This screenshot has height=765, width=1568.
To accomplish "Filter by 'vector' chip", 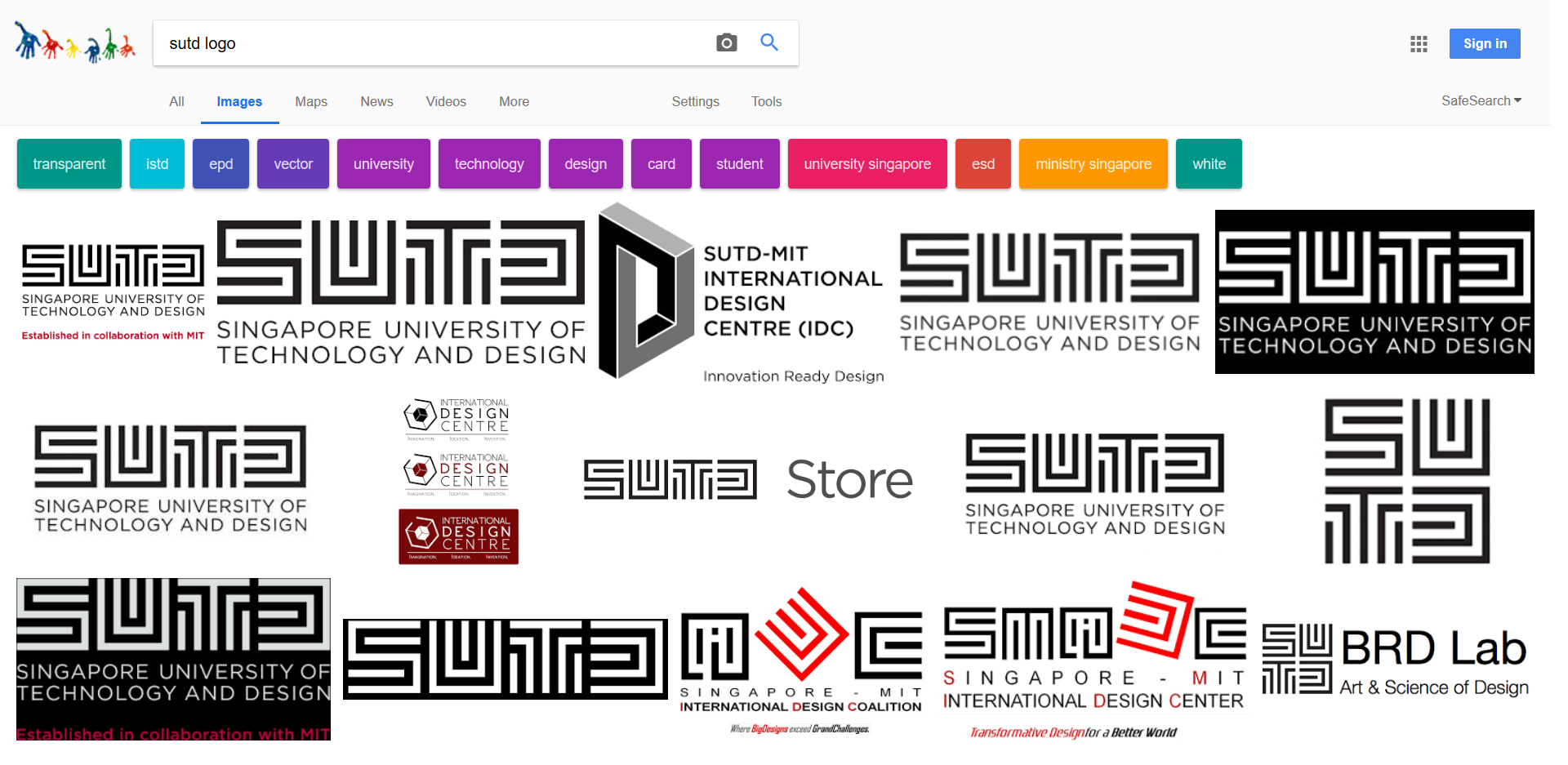I will pos(293,164).
